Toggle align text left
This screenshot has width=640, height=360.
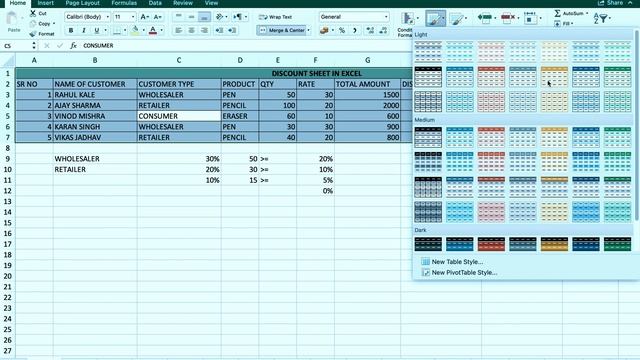(178, 30)
